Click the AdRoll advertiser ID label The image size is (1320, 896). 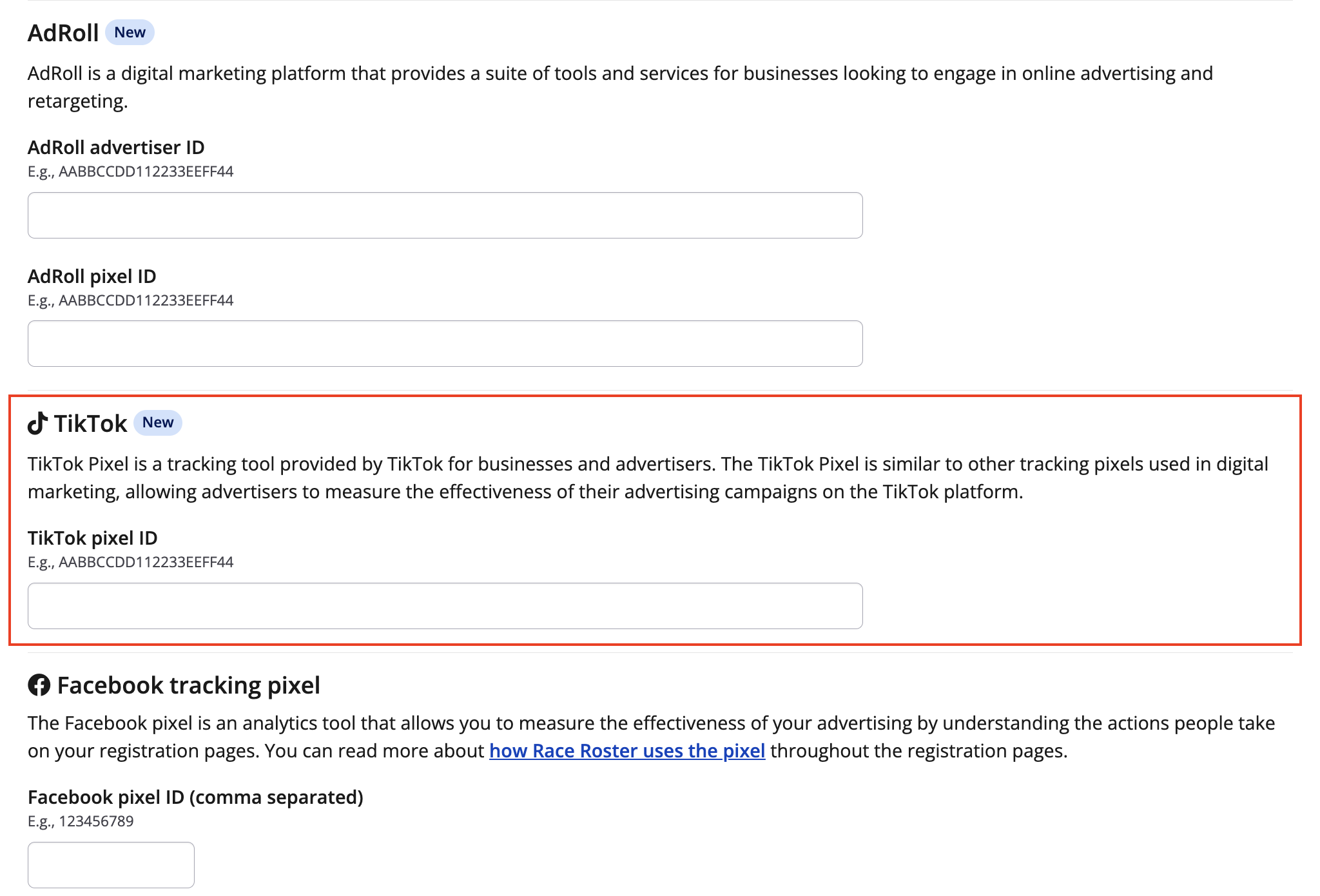(116, 148)
